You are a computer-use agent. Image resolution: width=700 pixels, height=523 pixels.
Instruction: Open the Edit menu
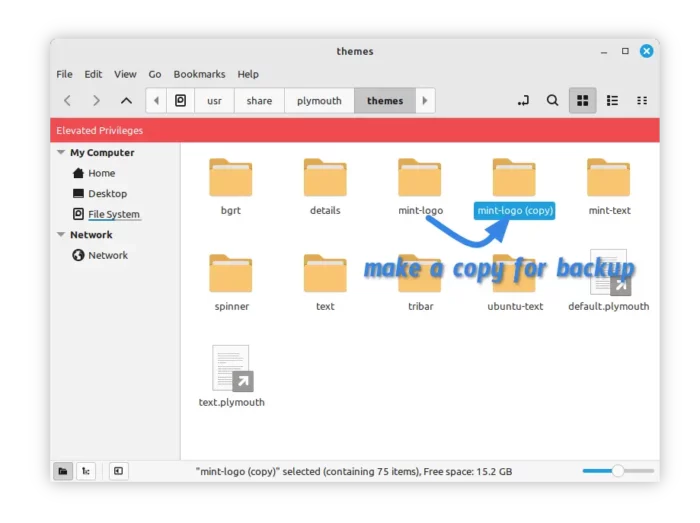[93, 74]
